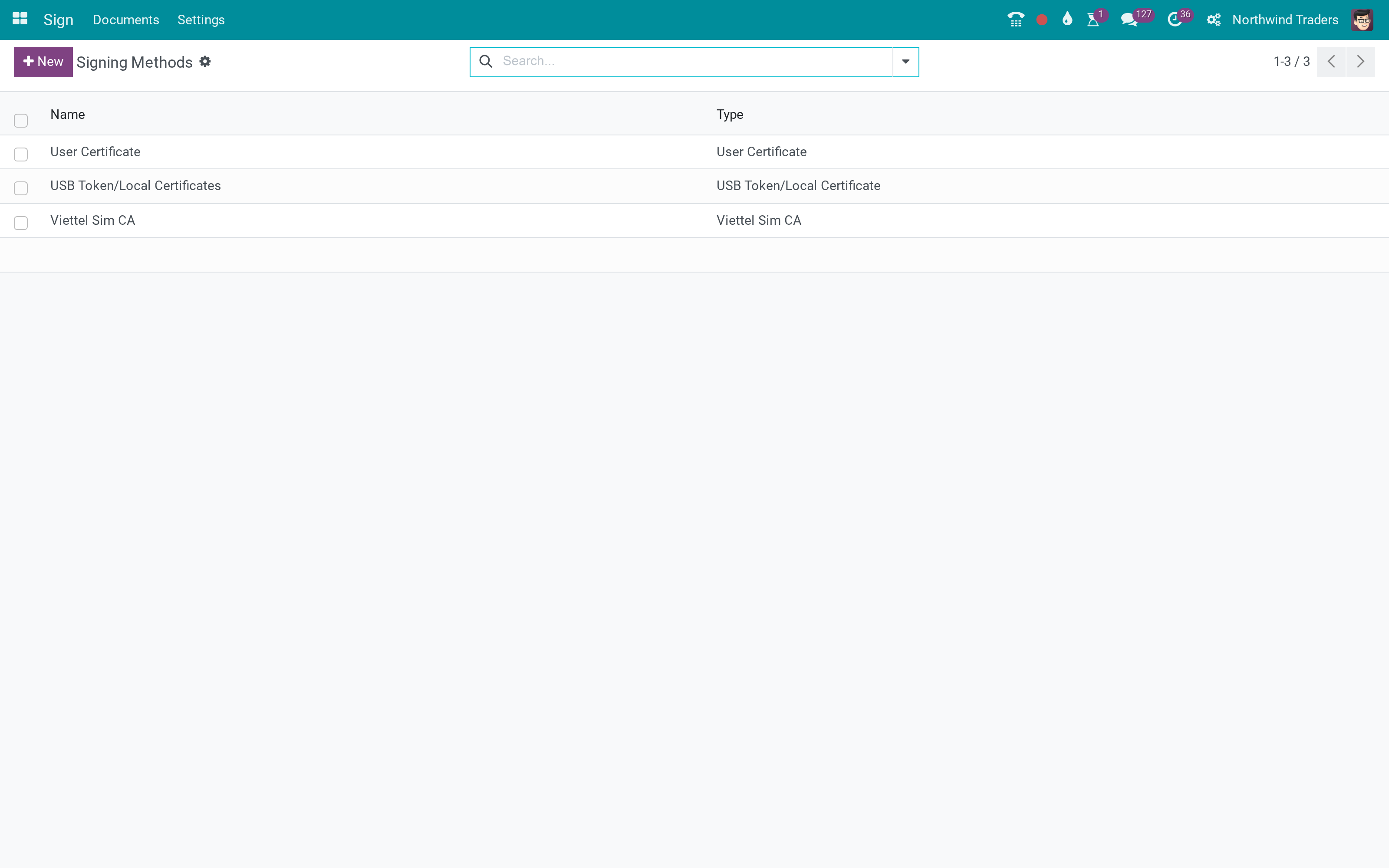Click the red recording status dot icon
The height and width of the screenshot is (868, 1389).
(1042, 20)
